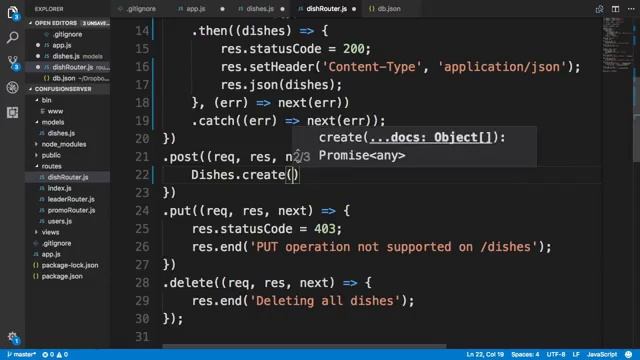Open root .gitignore in file tree
This screenshot has height=360, width=640.
[56, 243]
